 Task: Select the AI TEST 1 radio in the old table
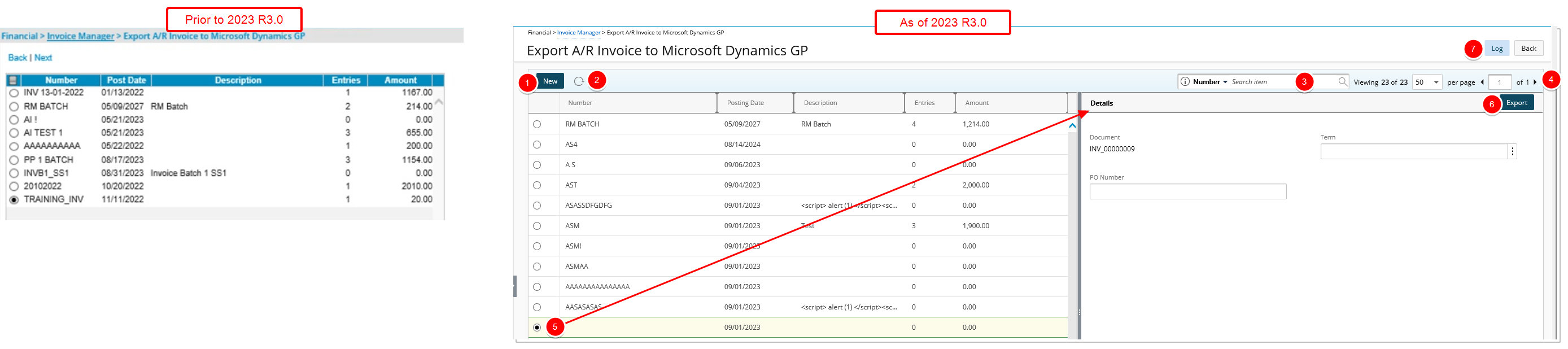14,133
